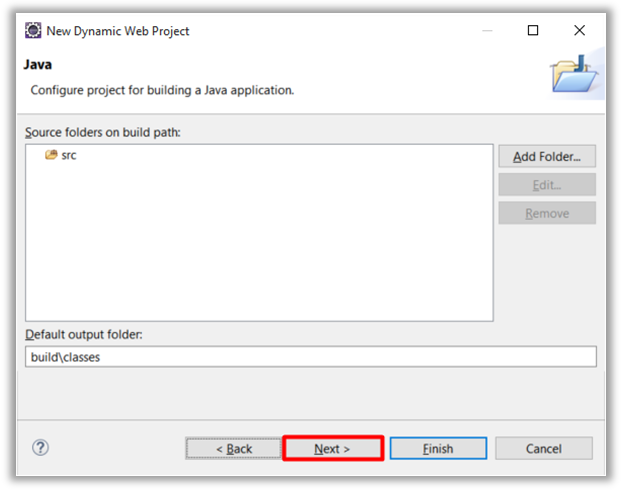Select the src source folder entry
The height and width of the screenshot is (494, 626).
pyautogui.click(x=68, y=155)
